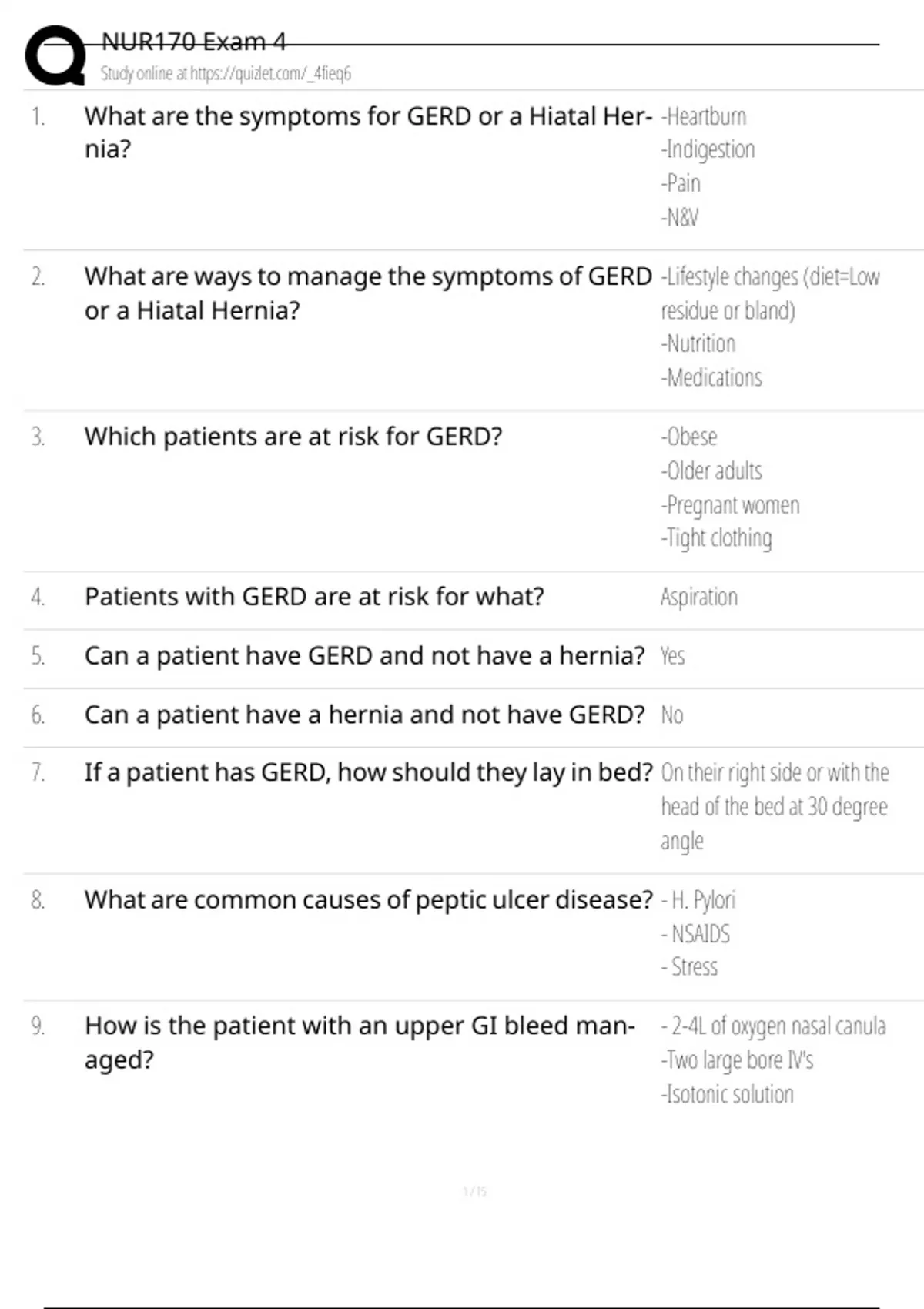This screenshot has width=924, height=1309.
Task: Select "Which patients are at risk for GERD?"
Action: click(x=293, y=437)
